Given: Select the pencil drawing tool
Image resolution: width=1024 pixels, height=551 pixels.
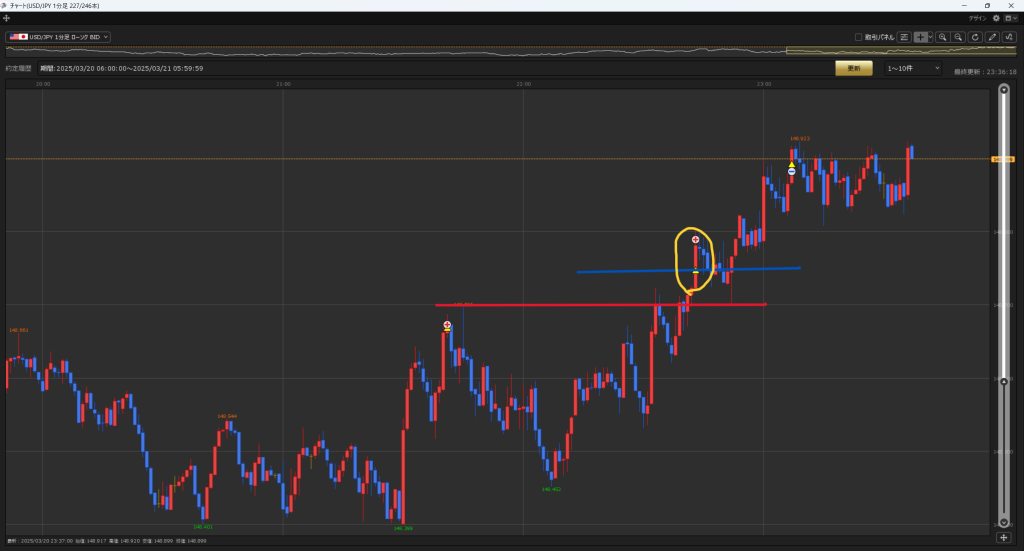Looking at the screenshot, I should point(992,37).
